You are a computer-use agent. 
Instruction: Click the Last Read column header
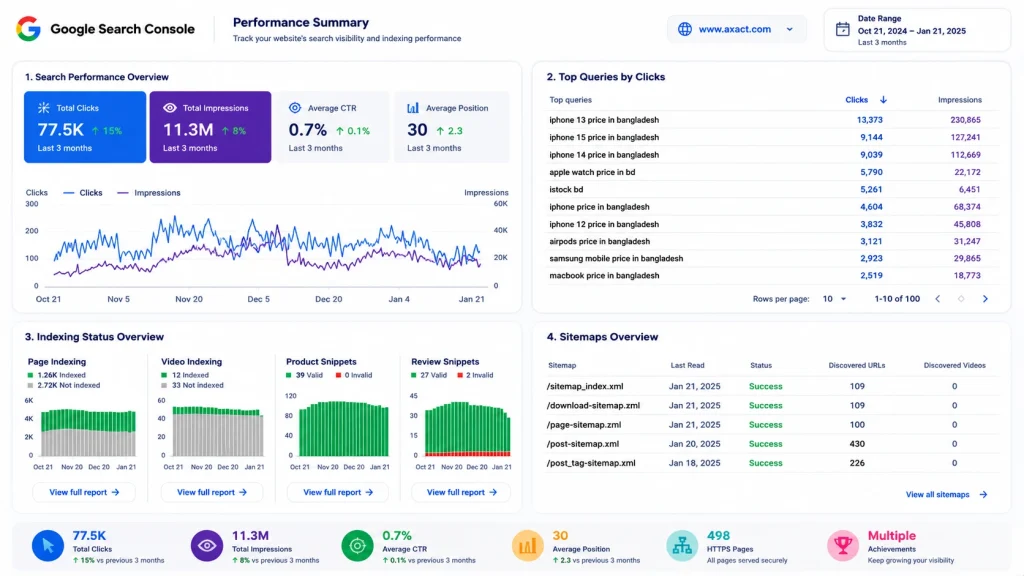[x=687, y=366]
